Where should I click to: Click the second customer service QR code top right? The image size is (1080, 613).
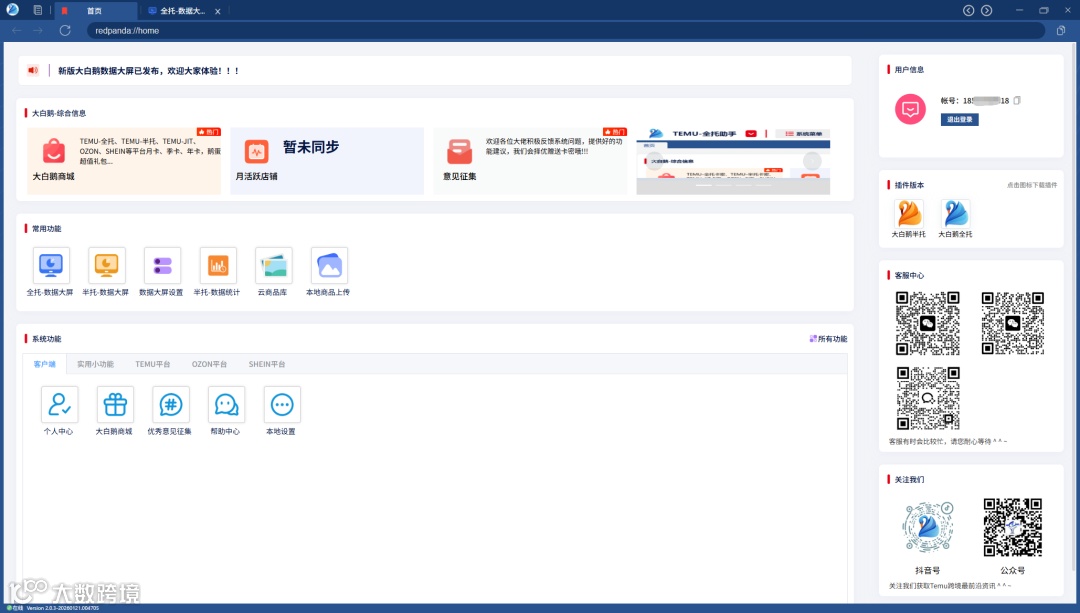coord(1012,323)
